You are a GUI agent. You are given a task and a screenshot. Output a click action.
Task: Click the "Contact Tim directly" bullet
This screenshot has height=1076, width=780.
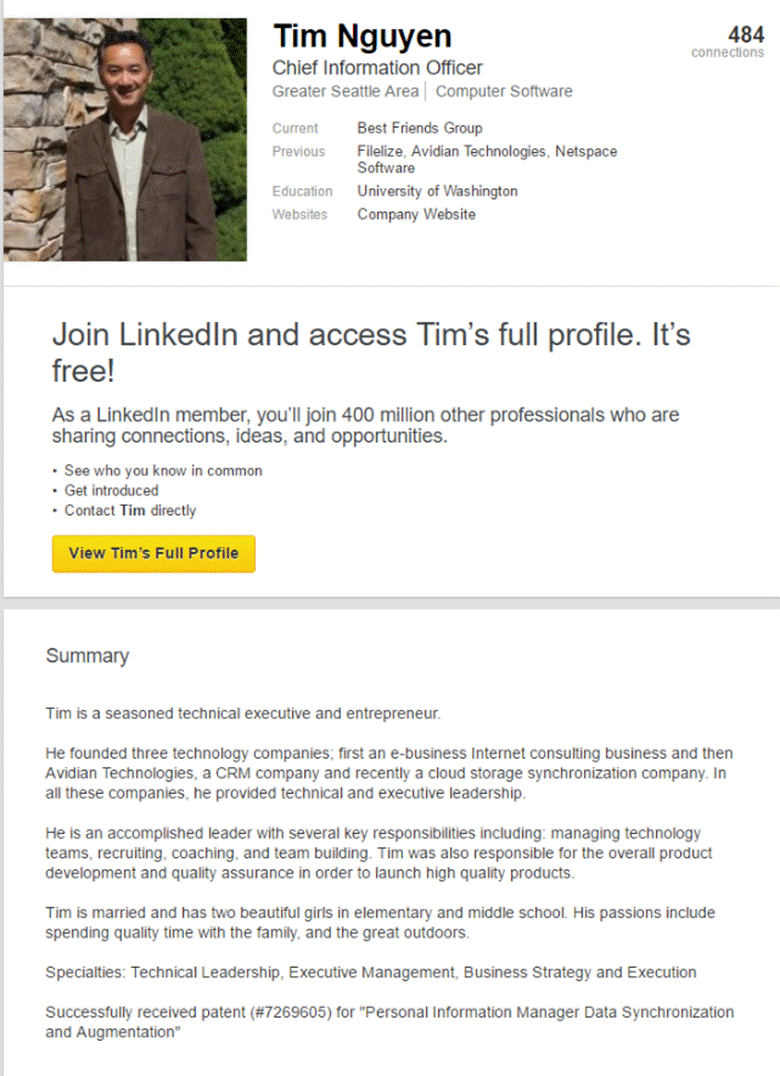coord(130,510)
